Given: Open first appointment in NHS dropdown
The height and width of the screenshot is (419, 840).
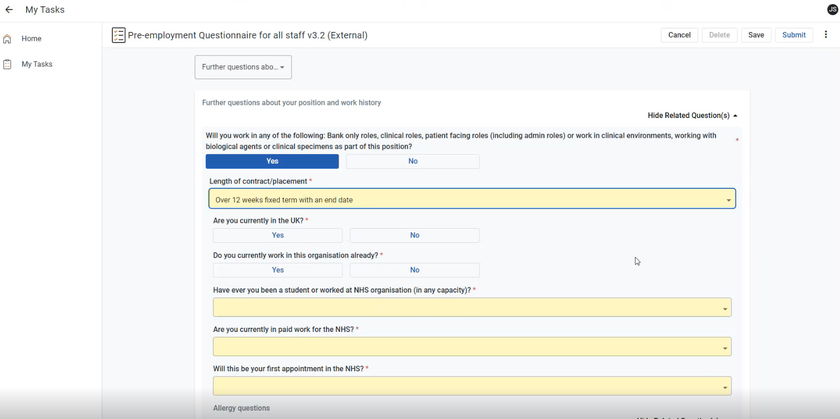Looking at the screenshot, I should pyautogui.click(x=472, y=386).
